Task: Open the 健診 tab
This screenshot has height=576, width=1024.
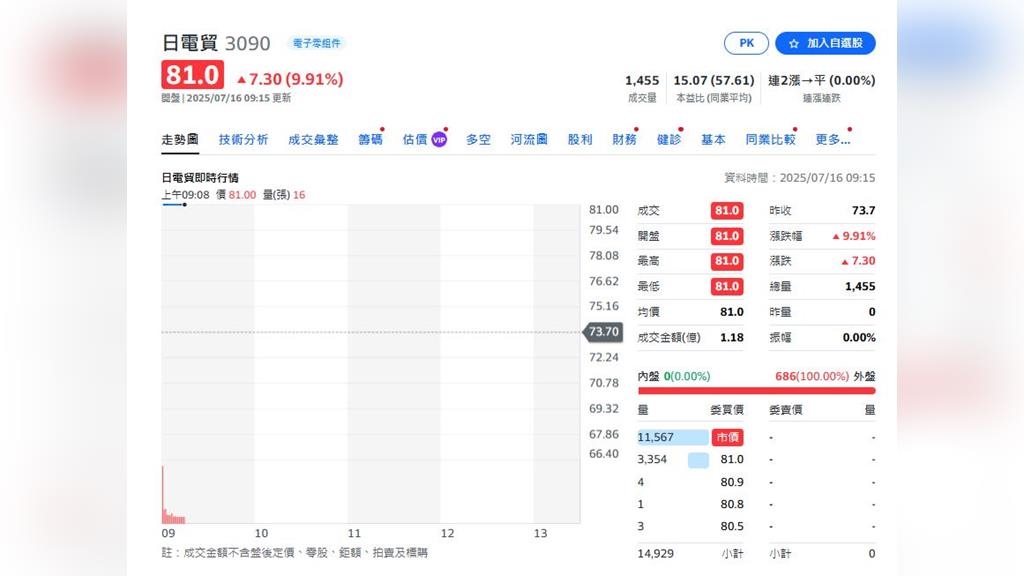Action: point(668,140)
